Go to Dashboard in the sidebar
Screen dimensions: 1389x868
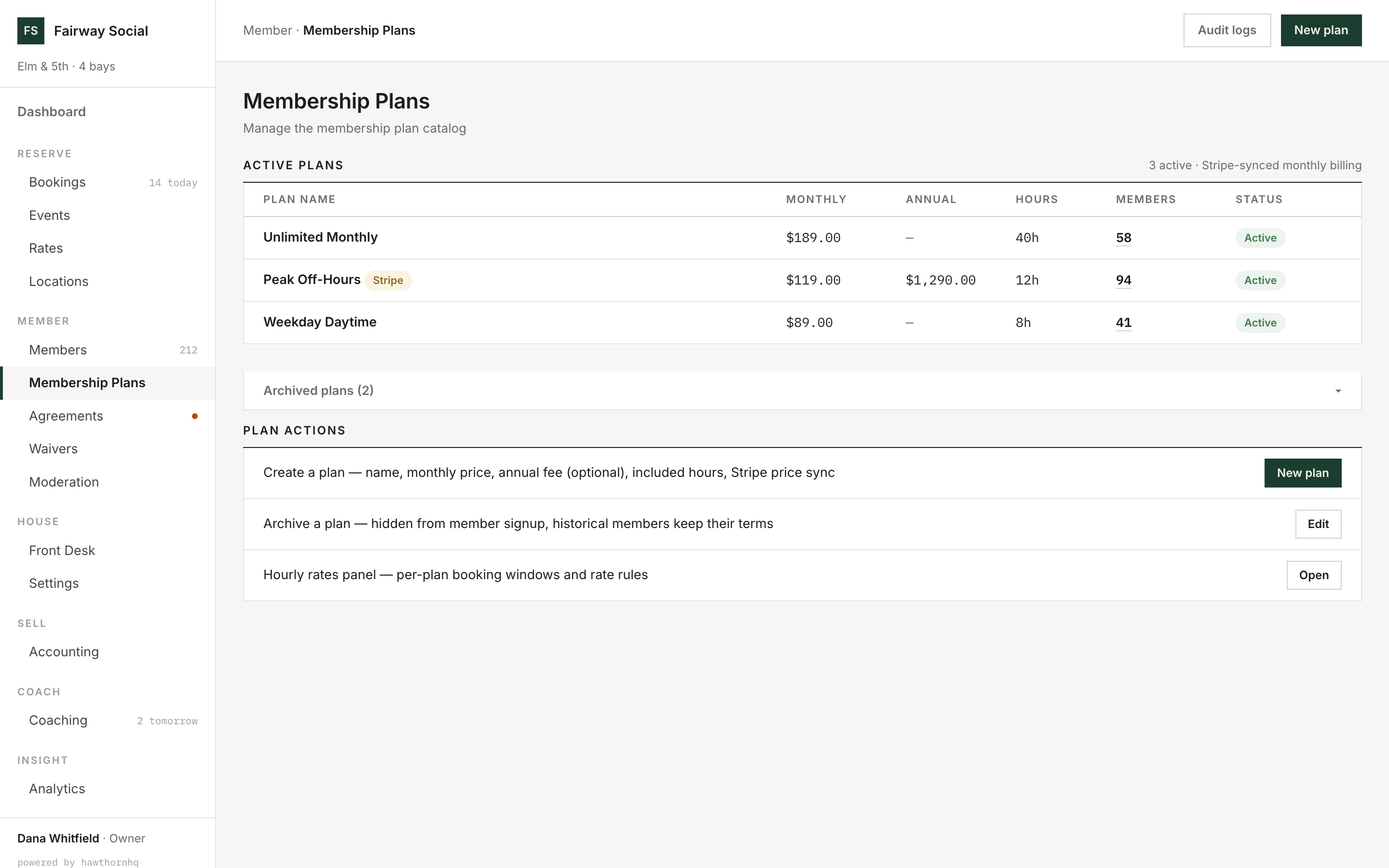(x=52, y=112)
